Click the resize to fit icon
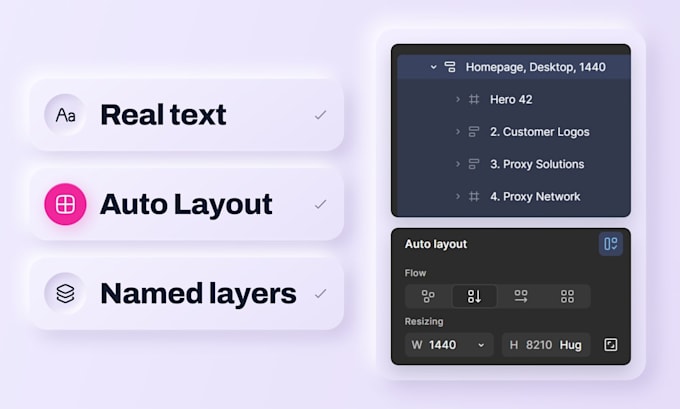680x409 pixels. point(611,345)
